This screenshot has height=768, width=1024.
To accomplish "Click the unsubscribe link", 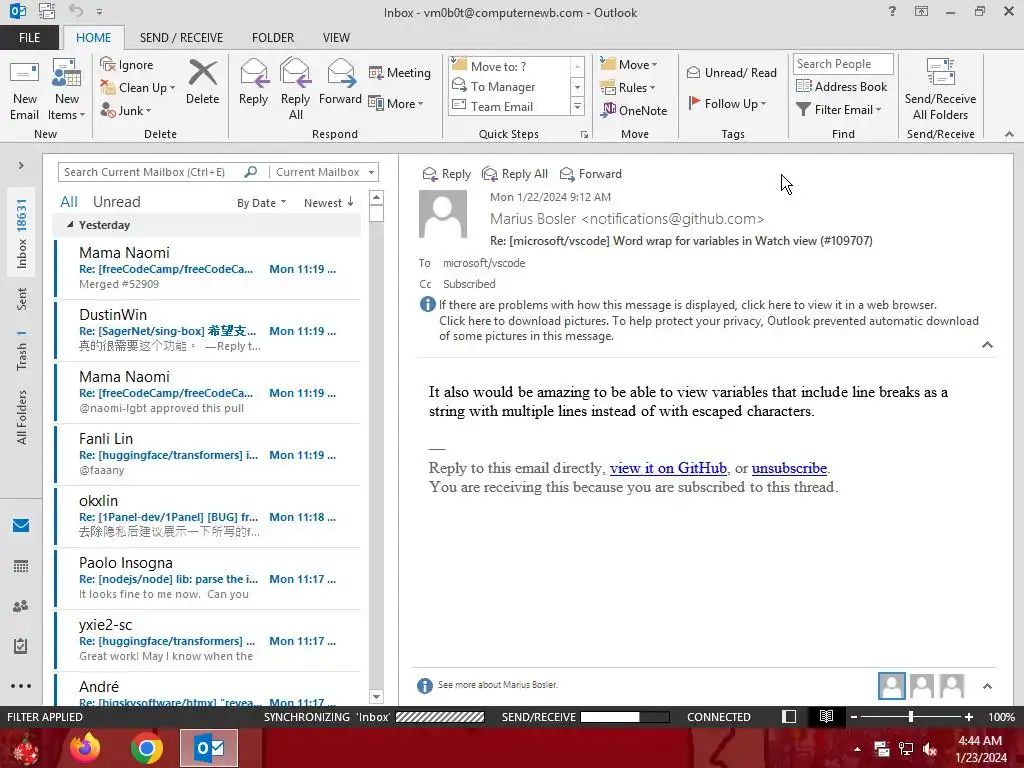I will [789, 468].
